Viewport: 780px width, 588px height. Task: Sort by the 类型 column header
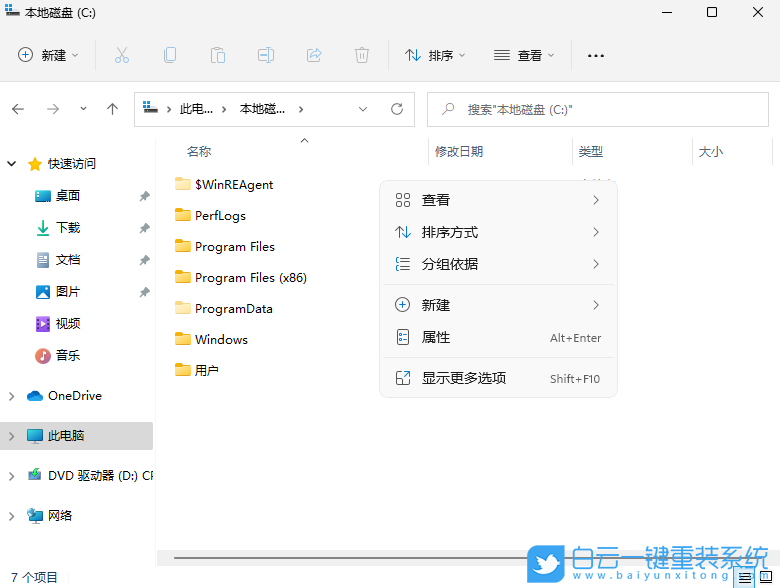pos(590,151)
